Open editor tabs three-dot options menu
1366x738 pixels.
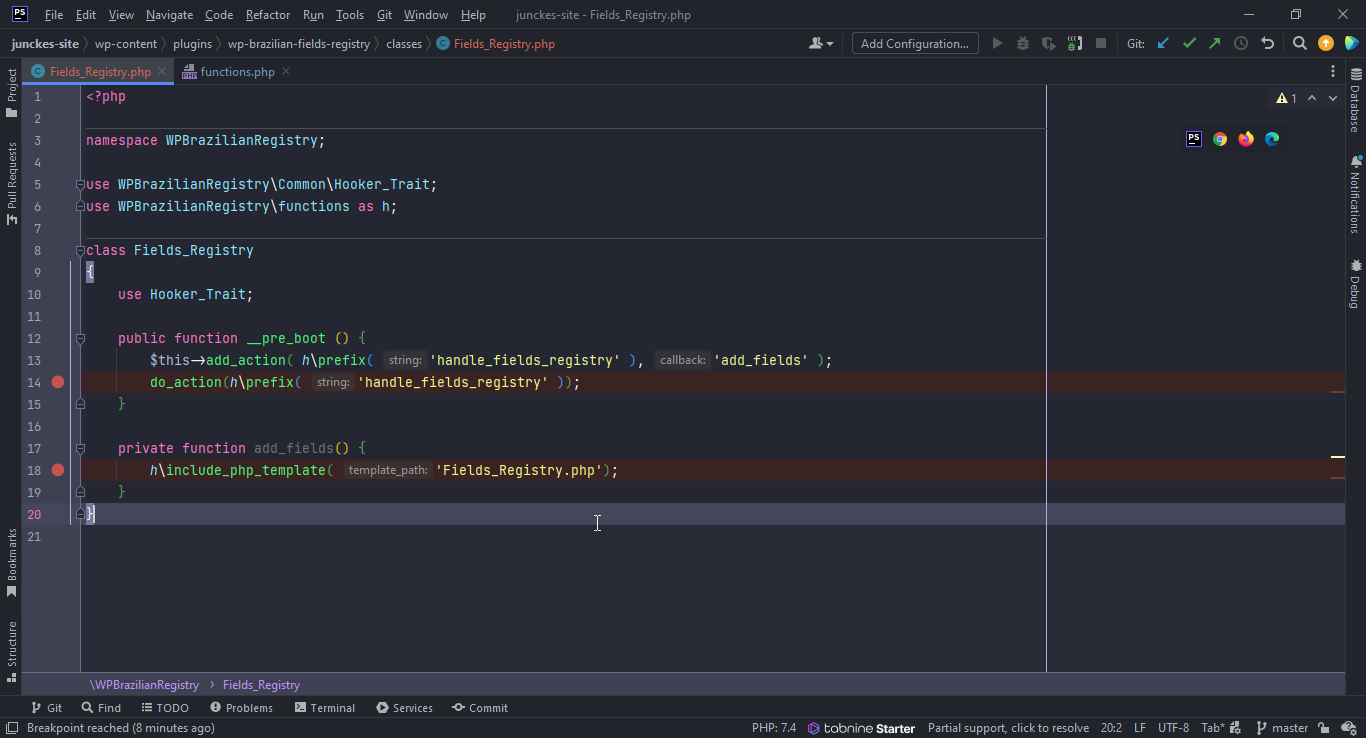(x=1333, y=71)
